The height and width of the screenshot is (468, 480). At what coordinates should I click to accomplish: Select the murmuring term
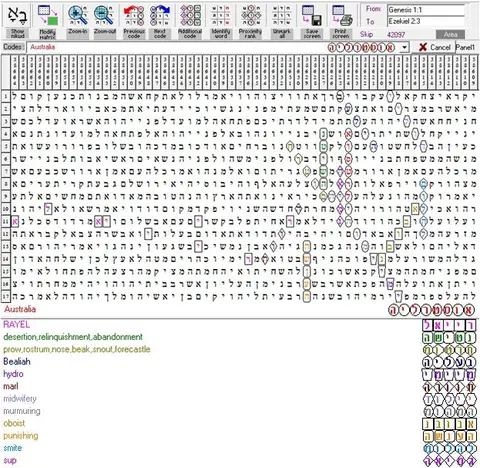[x=22, y=411]
